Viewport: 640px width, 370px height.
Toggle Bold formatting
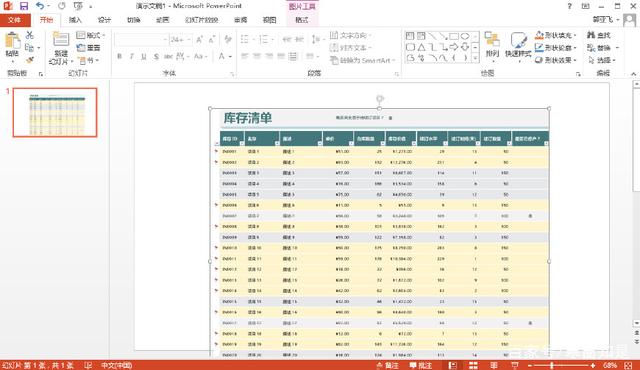(119, 56)
